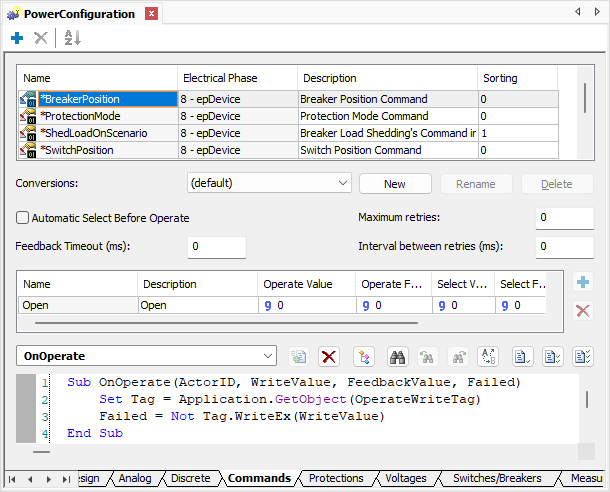
Task: Click the binoculars find icon
Action: (396, 356)
